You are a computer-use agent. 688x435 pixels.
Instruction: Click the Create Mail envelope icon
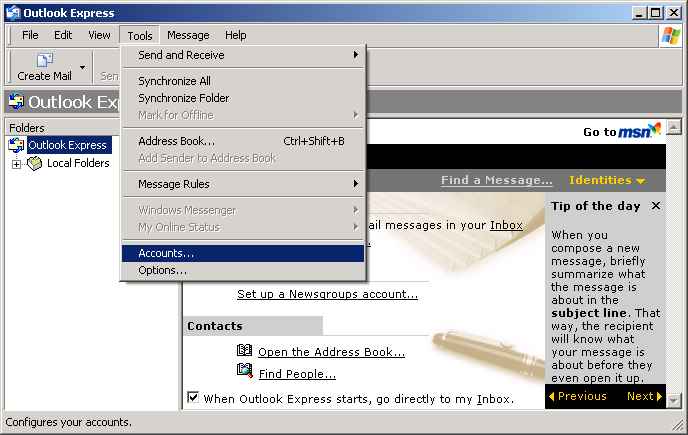44,61
